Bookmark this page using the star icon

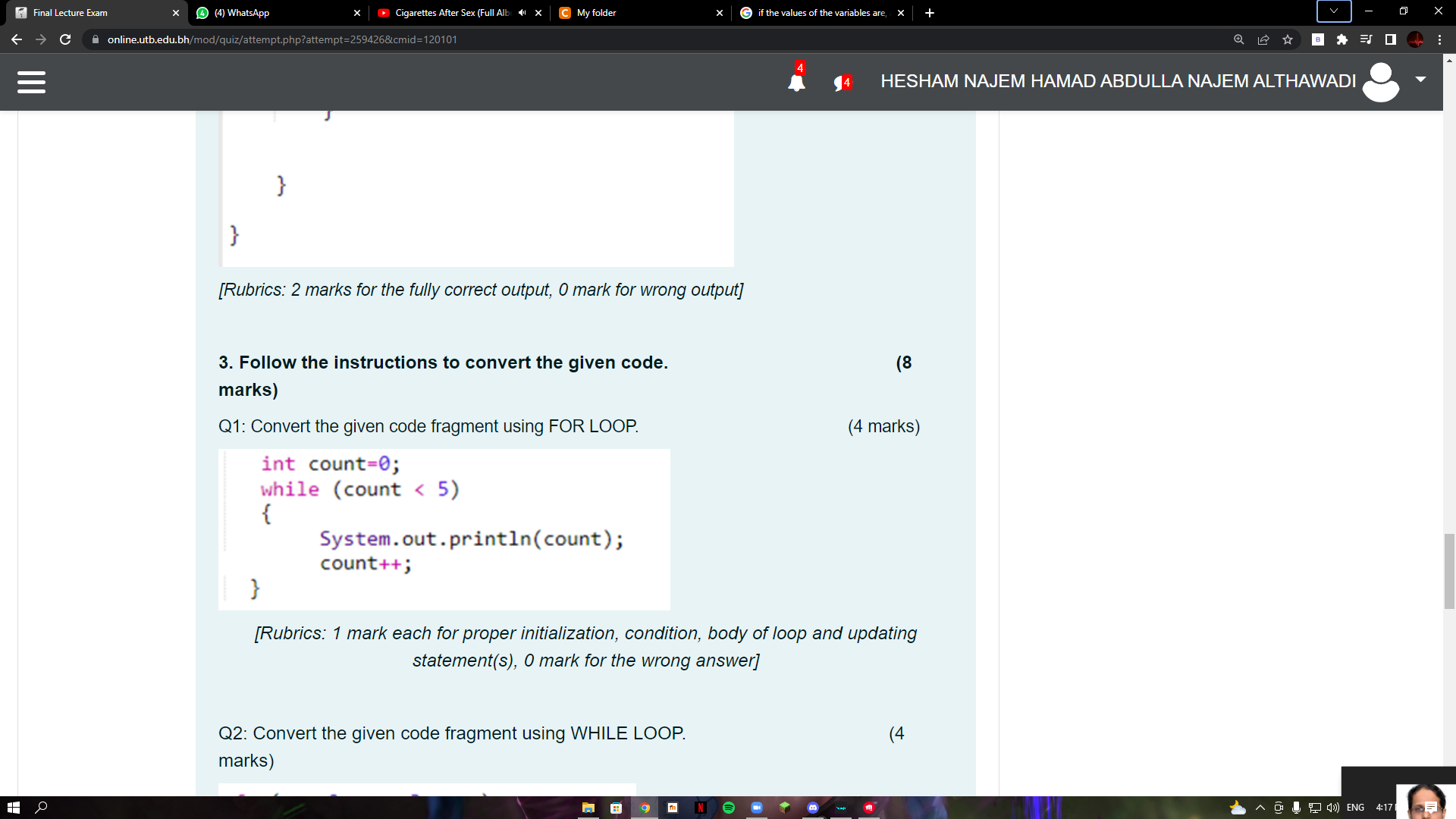tap(1288, 39)
